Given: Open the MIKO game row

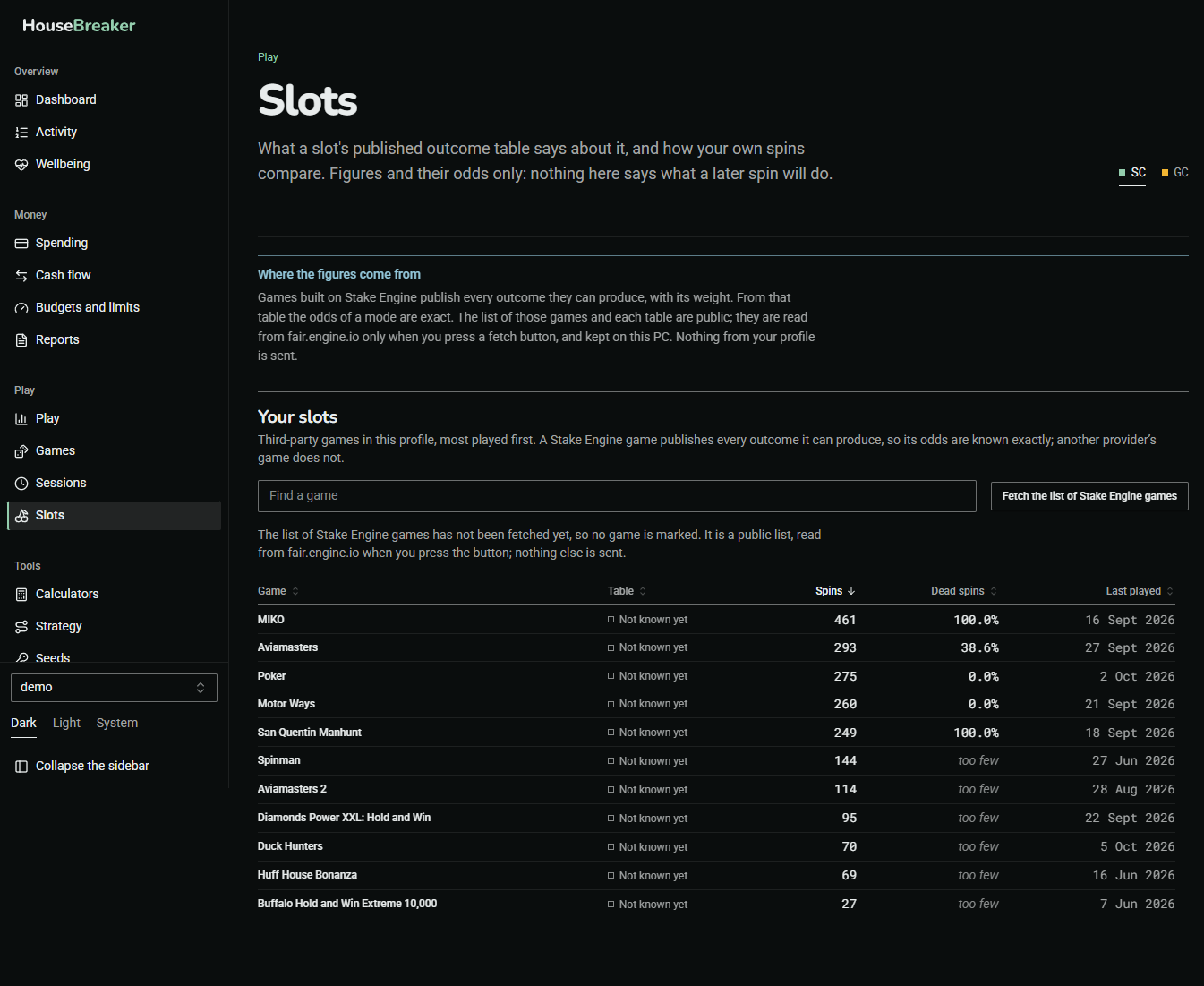Looking at the screenshot, I should (x=716, y=620).
